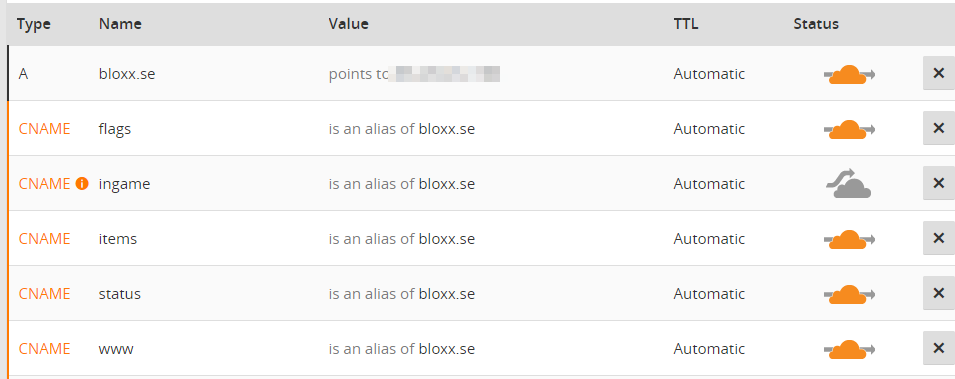This screenshot has width=955, height=379.
Task: Click the orange info icon beside ingame CNAME
Action: pos(82,183)
